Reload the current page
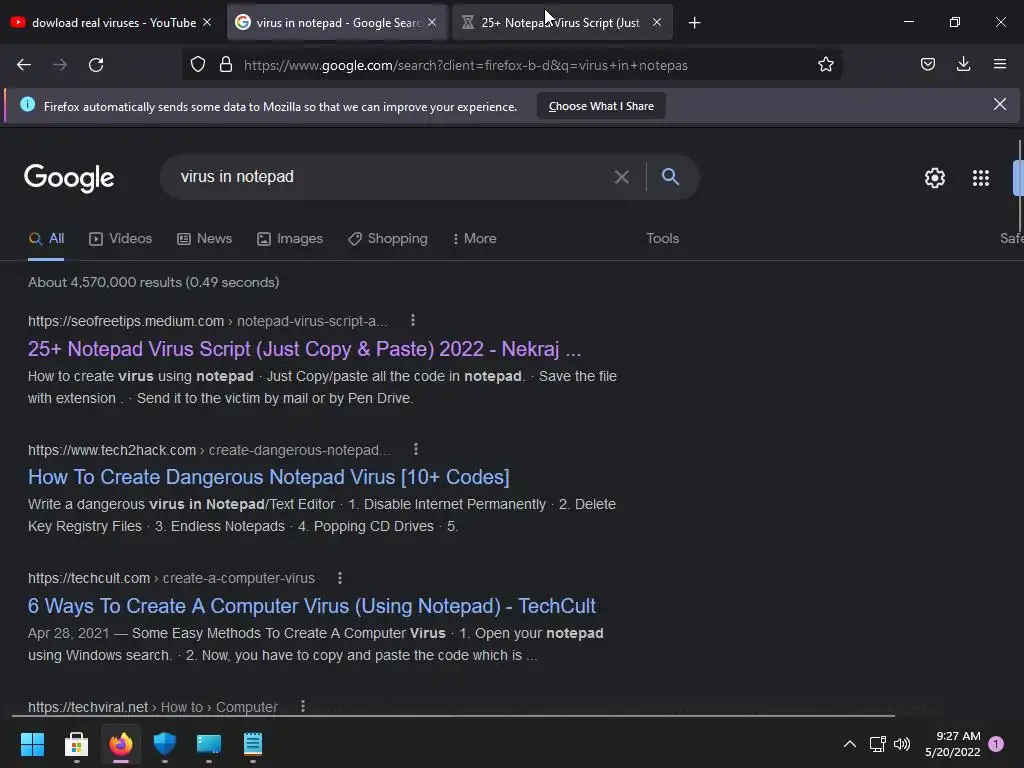 click(96, 65)
